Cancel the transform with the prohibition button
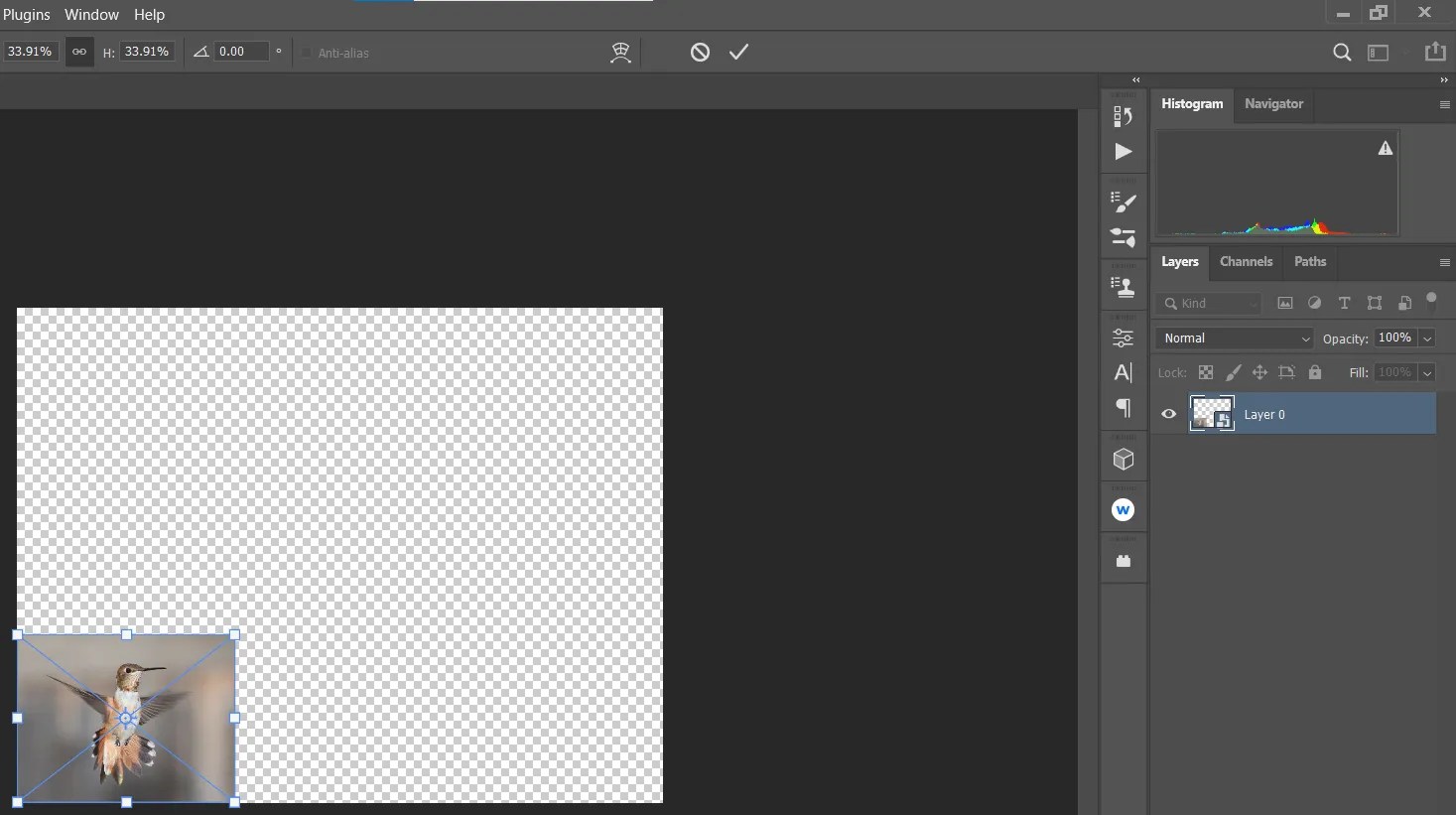The height and width of the screenshot is (815, 1456). pyautogui.click(x=700, y=52)
